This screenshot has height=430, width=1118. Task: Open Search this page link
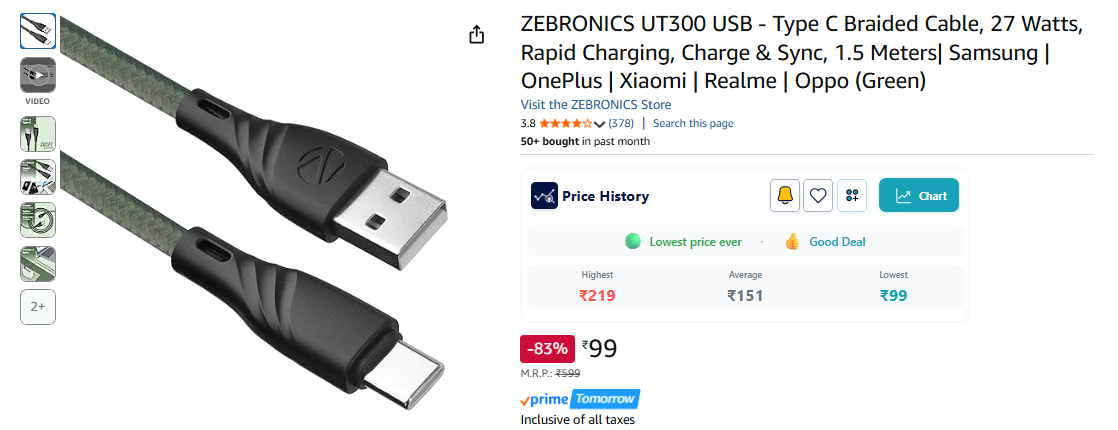pos(693,123)
